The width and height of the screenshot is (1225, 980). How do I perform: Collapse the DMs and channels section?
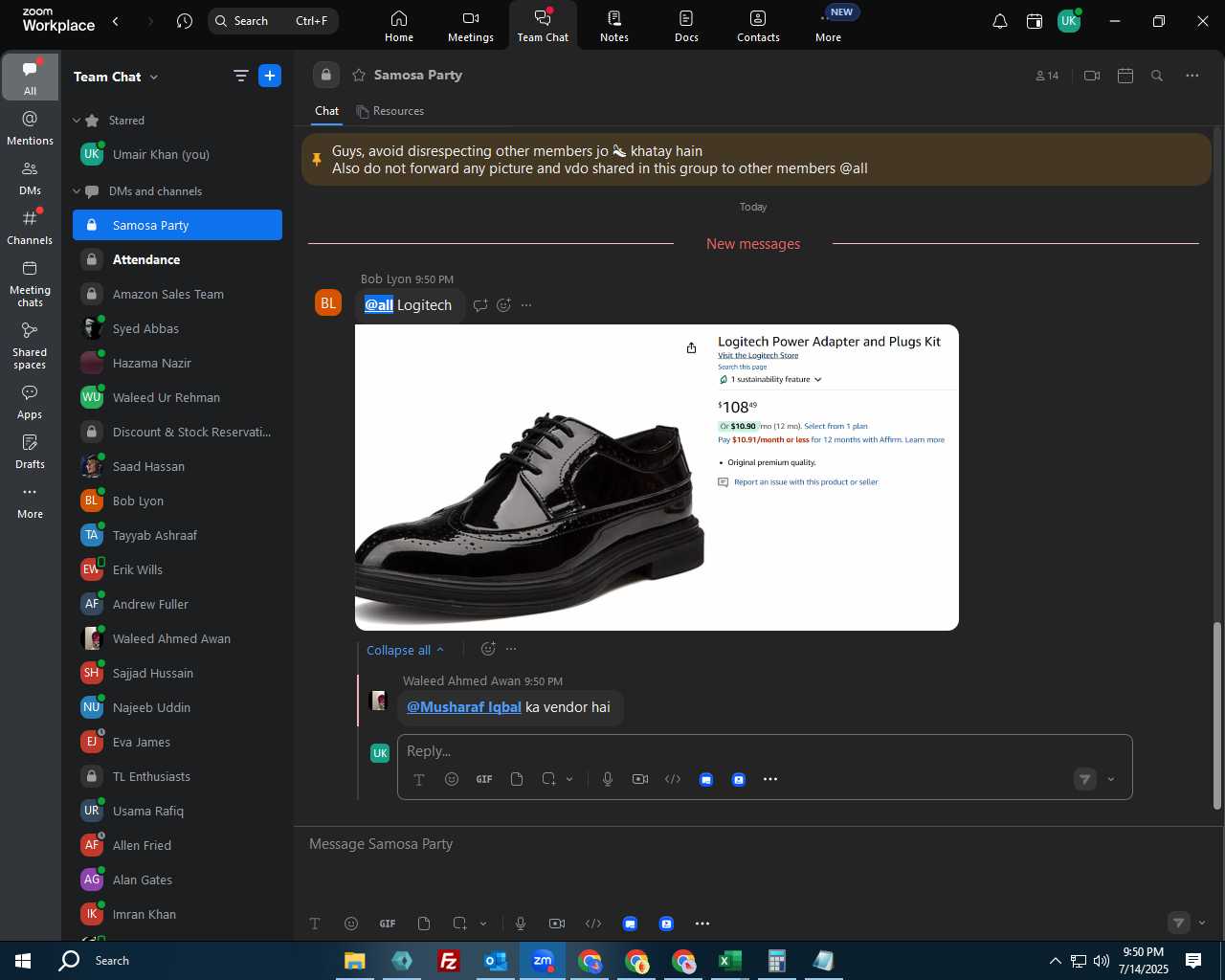pos(77,191)
